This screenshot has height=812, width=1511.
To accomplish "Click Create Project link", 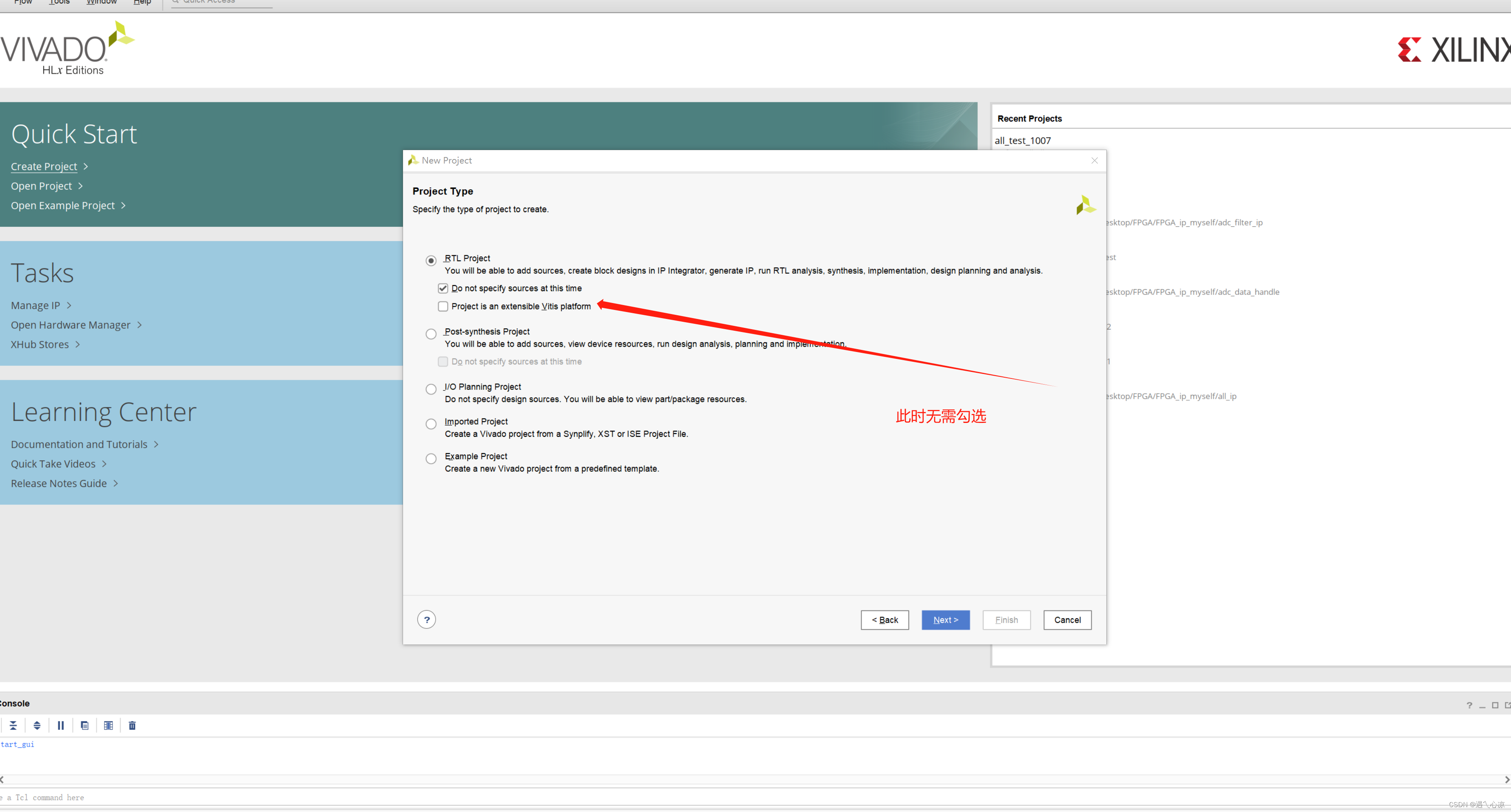I will [44, 166].
